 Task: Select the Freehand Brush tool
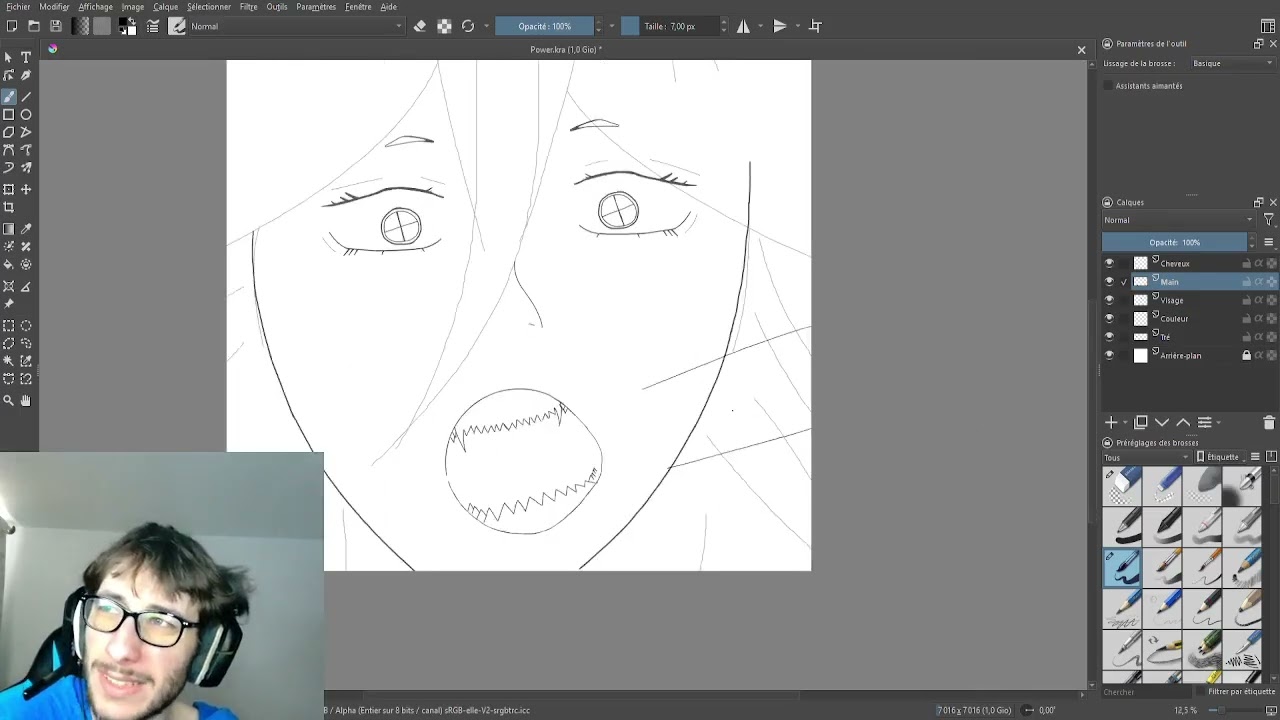pos(9,96)
